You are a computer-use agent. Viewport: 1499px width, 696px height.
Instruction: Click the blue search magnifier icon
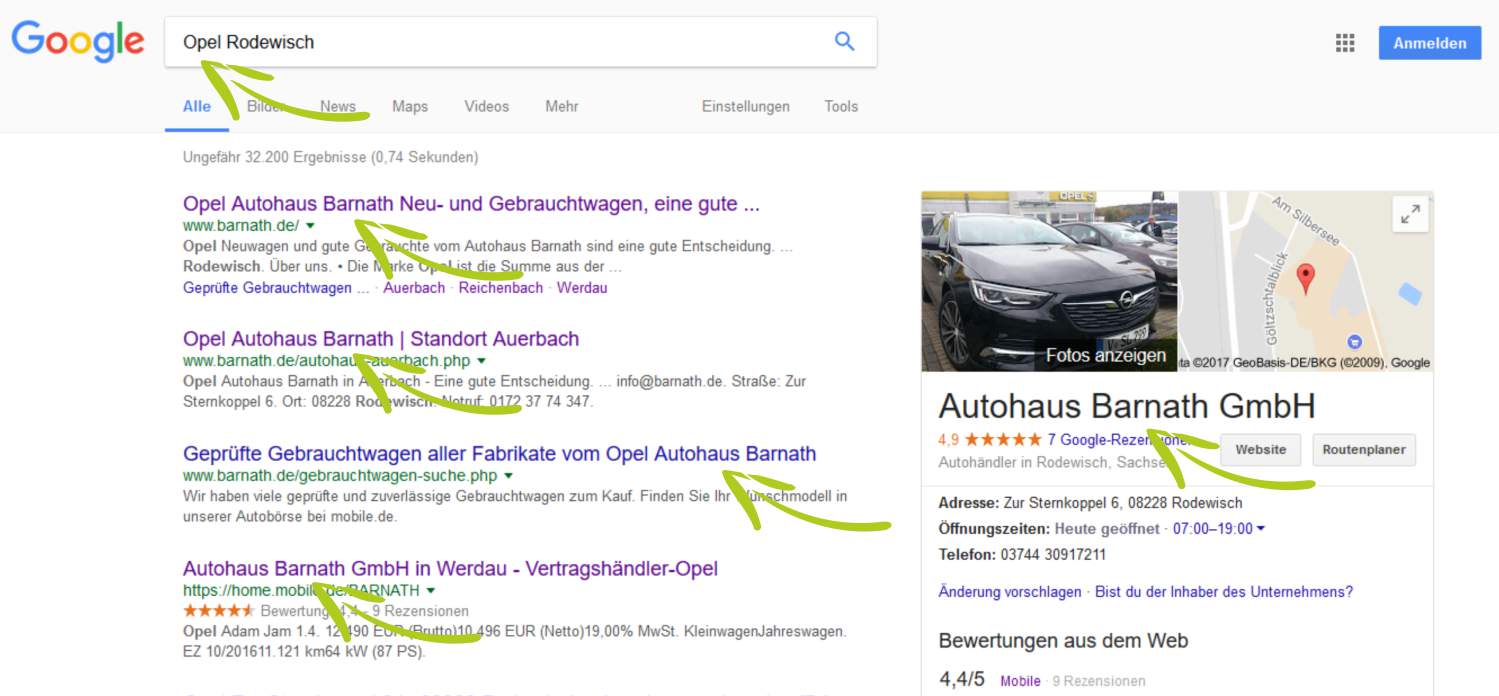845,41
